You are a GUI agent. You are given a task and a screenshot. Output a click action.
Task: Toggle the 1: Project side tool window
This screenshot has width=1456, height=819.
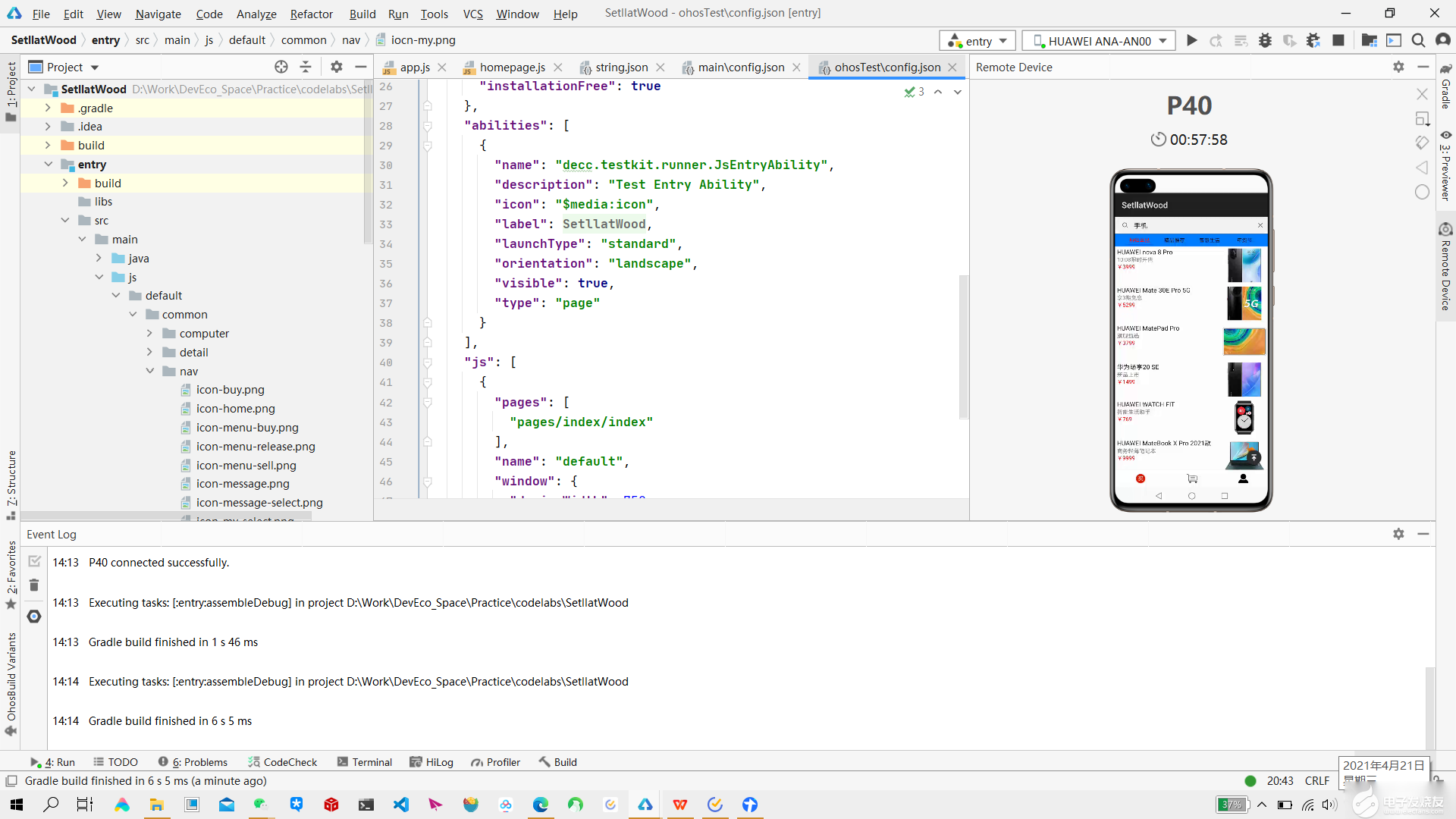(x=11, y=92)
